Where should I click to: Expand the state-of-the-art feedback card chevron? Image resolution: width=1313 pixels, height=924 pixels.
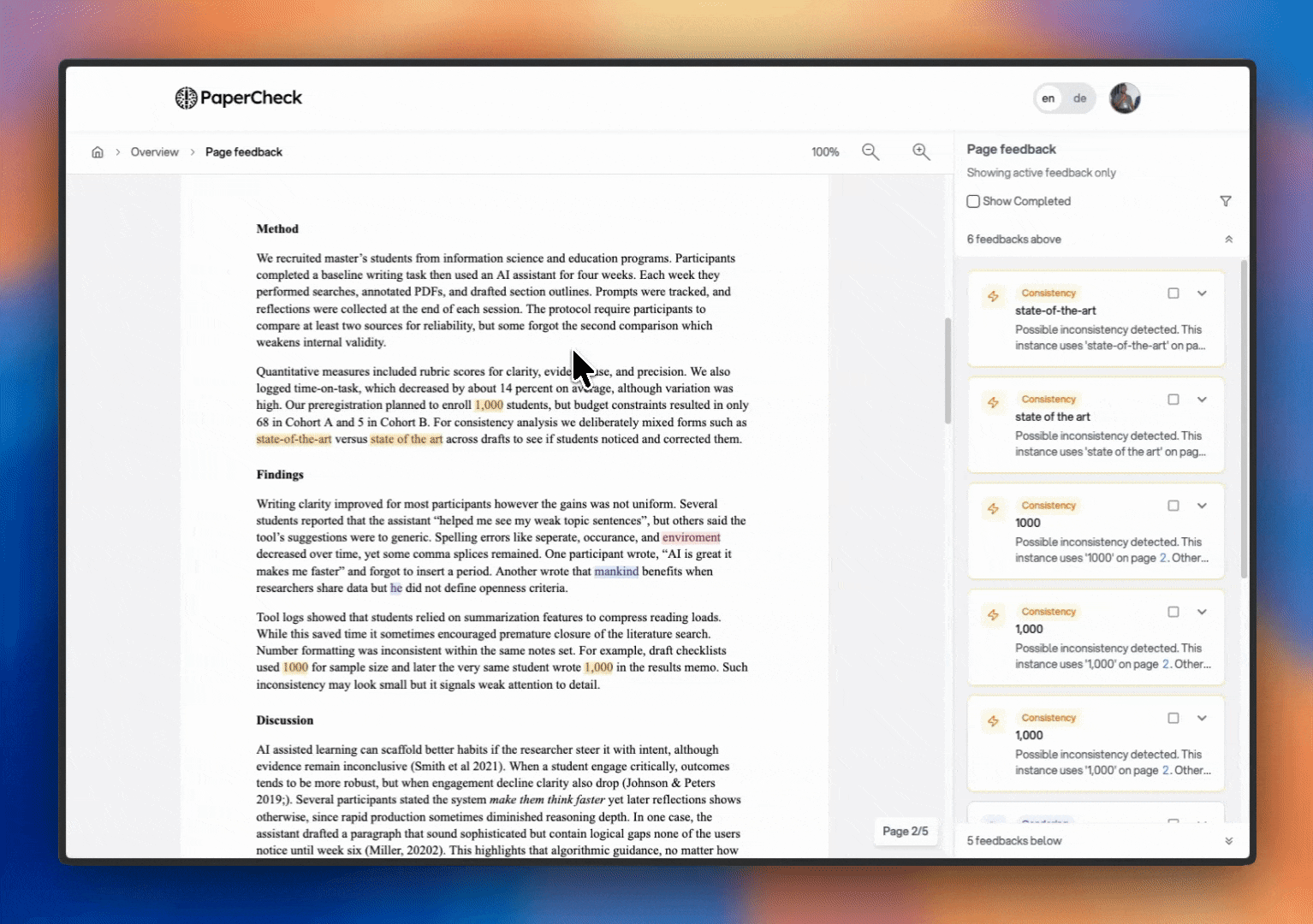coord(1202,293)
